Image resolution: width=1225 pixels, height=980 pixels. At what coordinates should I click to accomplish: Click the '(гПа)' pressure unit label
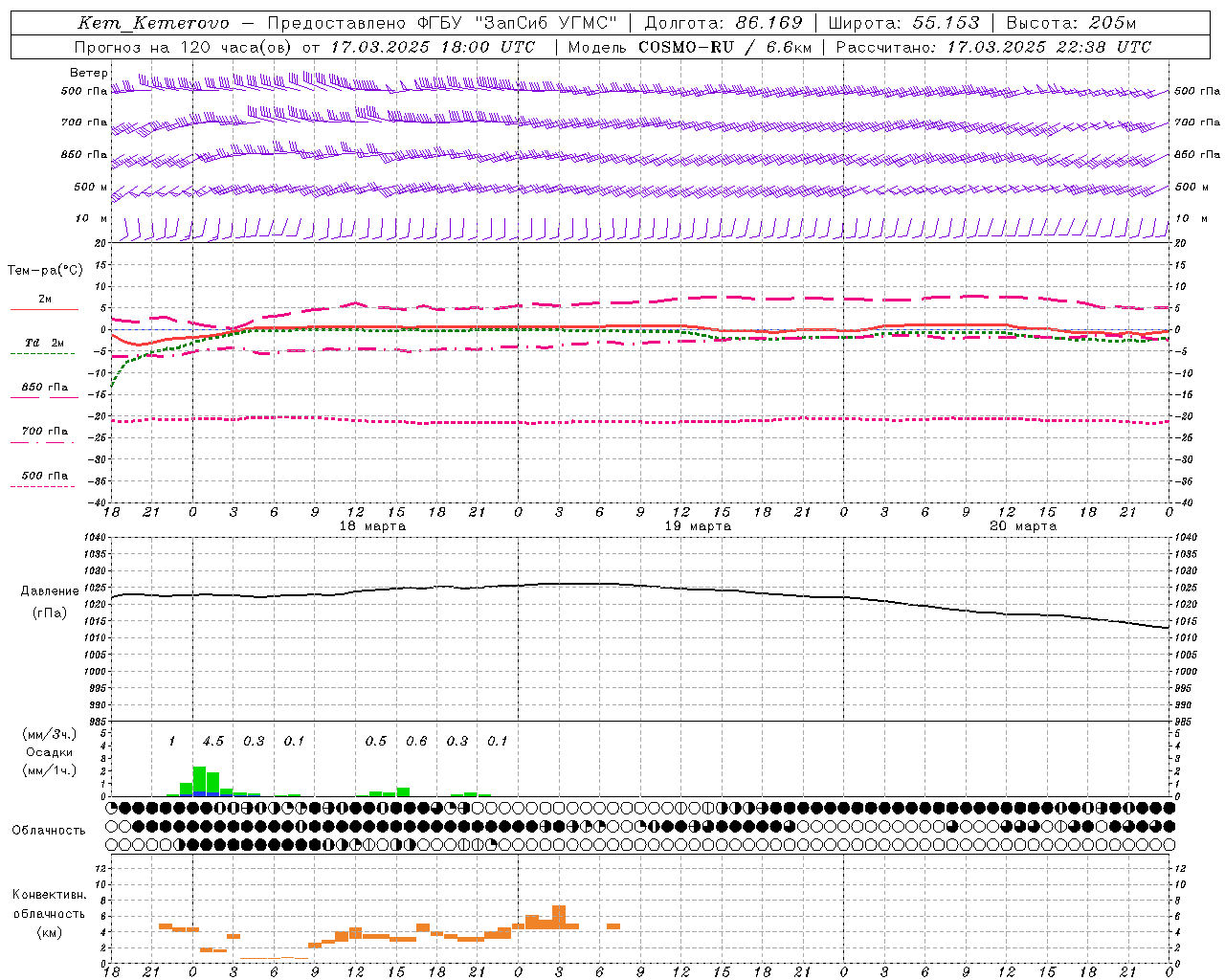click(50, 613)
